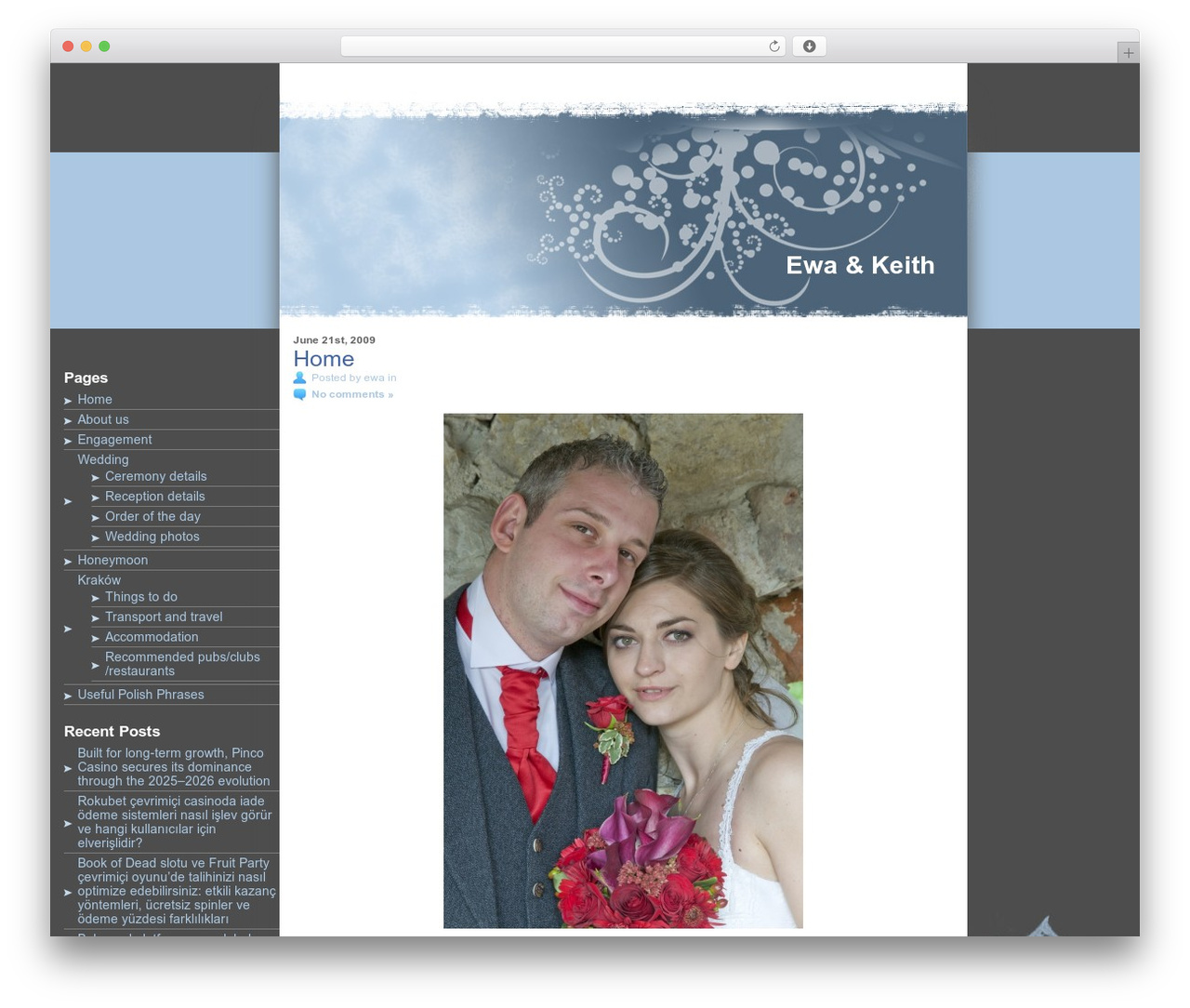View the Accommodation page
This screenshot has width=1190, height=1008.
tap(152, 637)
